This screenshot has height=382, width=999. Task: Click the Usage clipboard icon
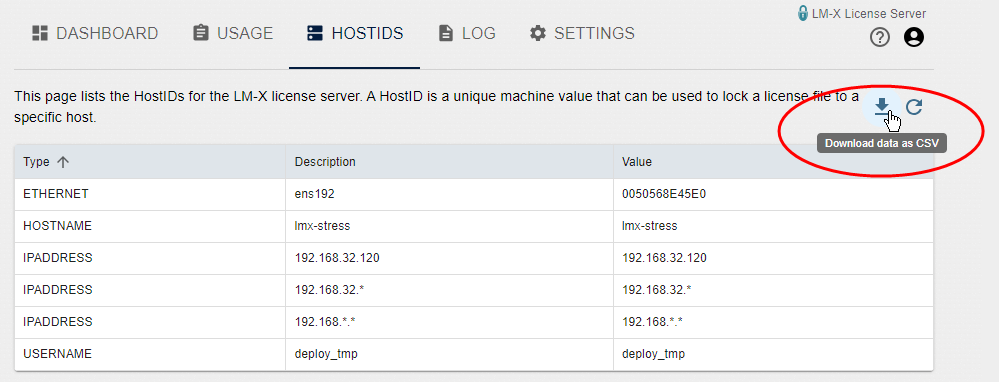(201, 33)
